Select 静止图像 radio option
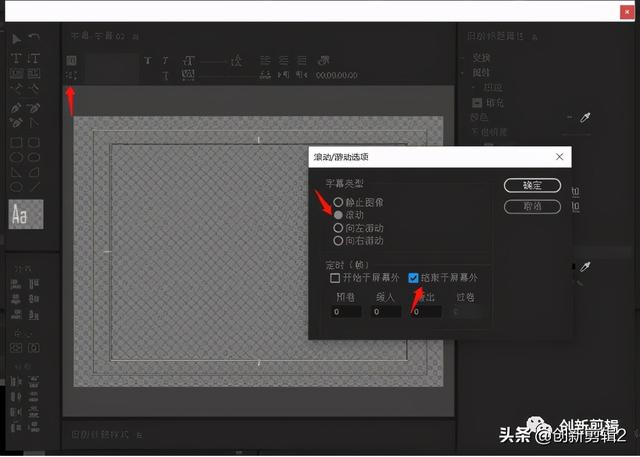The height and width of the screenshot is (457, 640). click(338, 202)
